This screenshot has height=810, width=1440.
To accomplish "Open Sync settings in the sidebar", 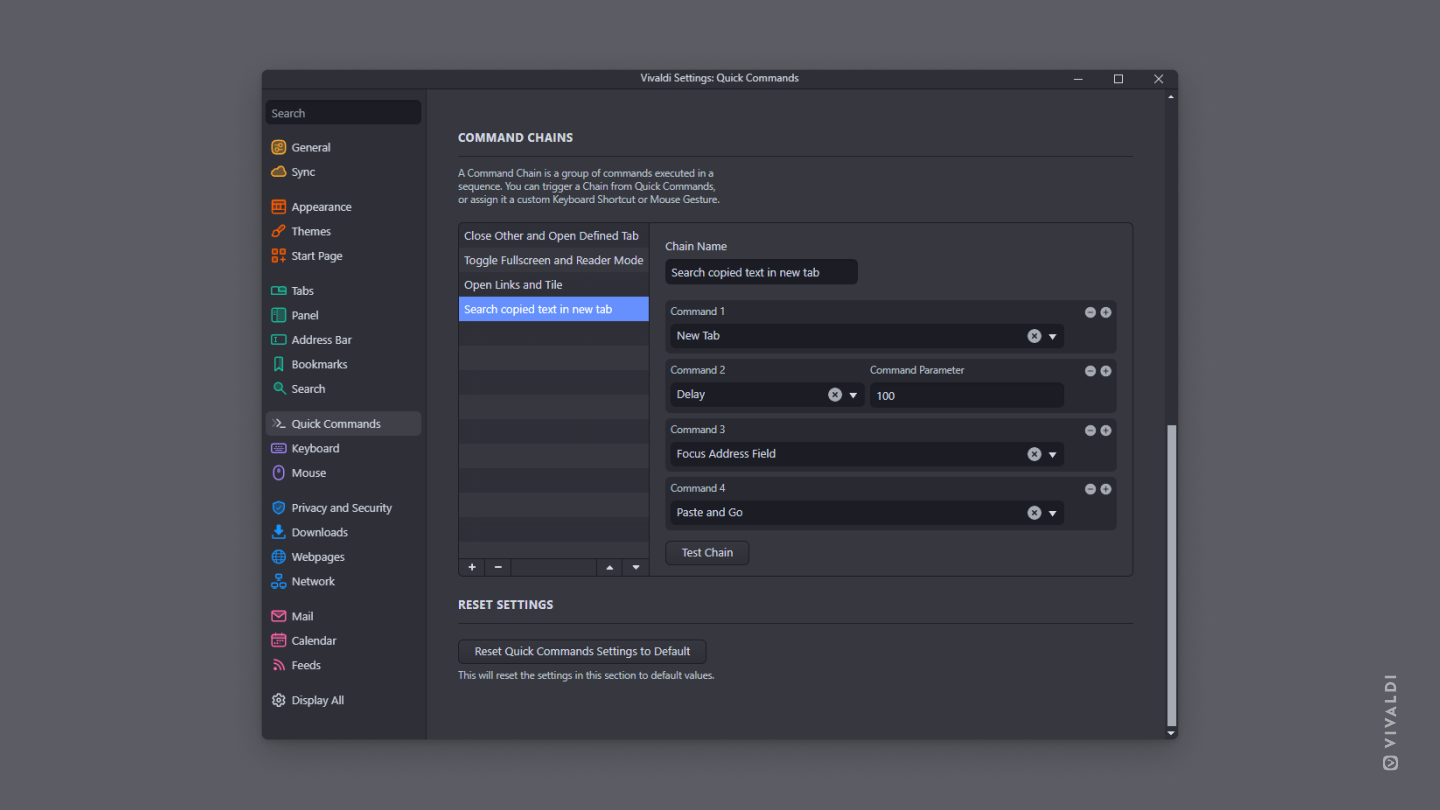I will click(343, 172).
